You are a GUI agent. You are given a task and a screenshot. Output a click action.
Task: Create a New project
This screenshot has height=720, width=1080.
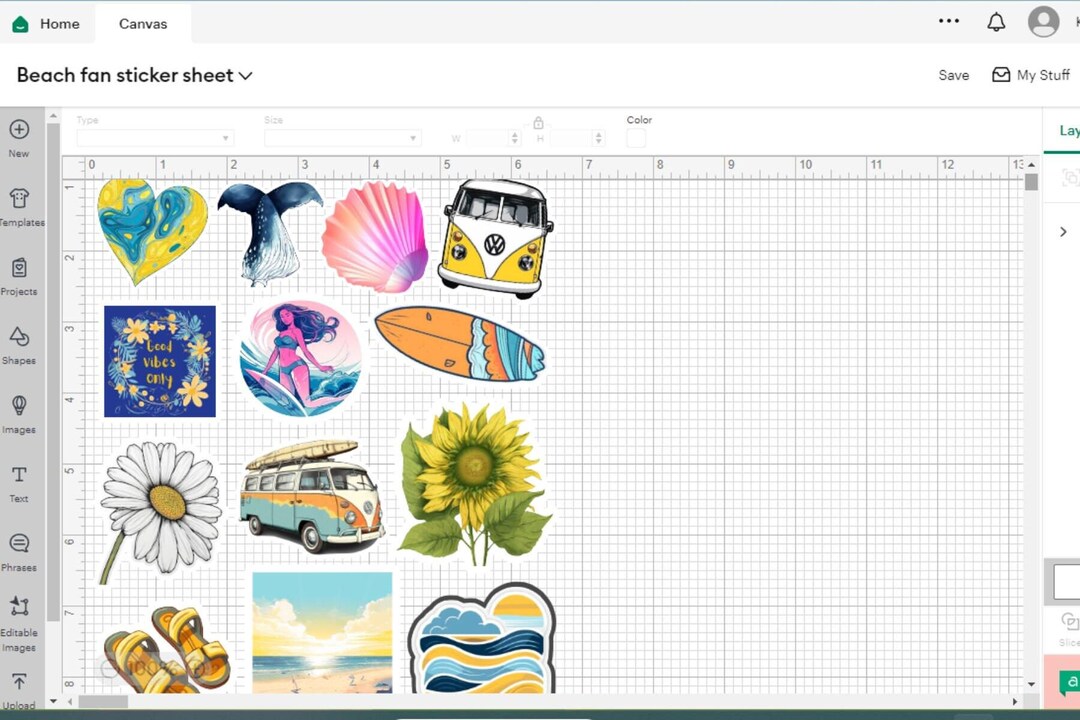coord(19,138)
